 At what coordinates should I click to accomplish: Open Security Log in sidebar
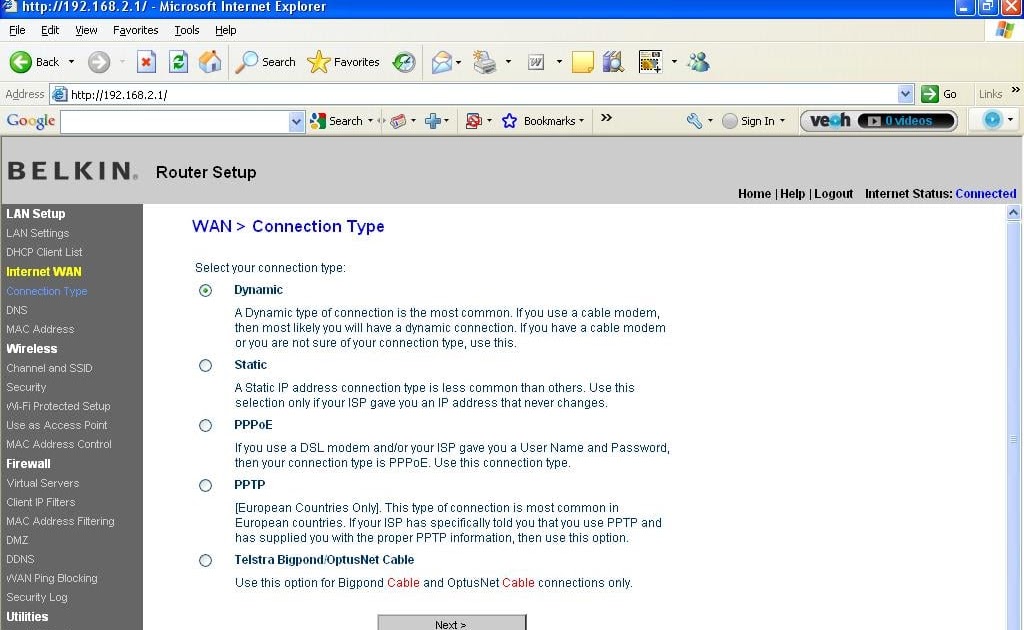click(37, 597)
